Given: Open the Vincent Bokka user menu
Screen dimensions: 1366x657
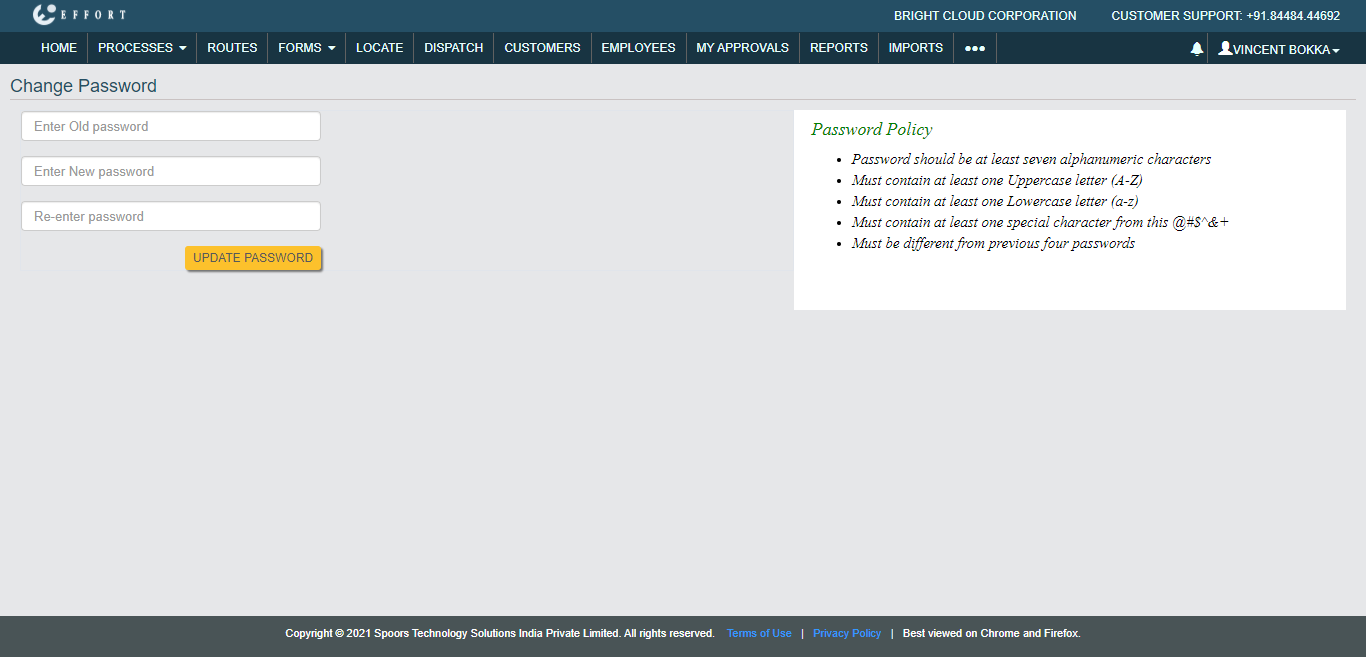Looking at the screenshot, I should tap(1279, 49).
